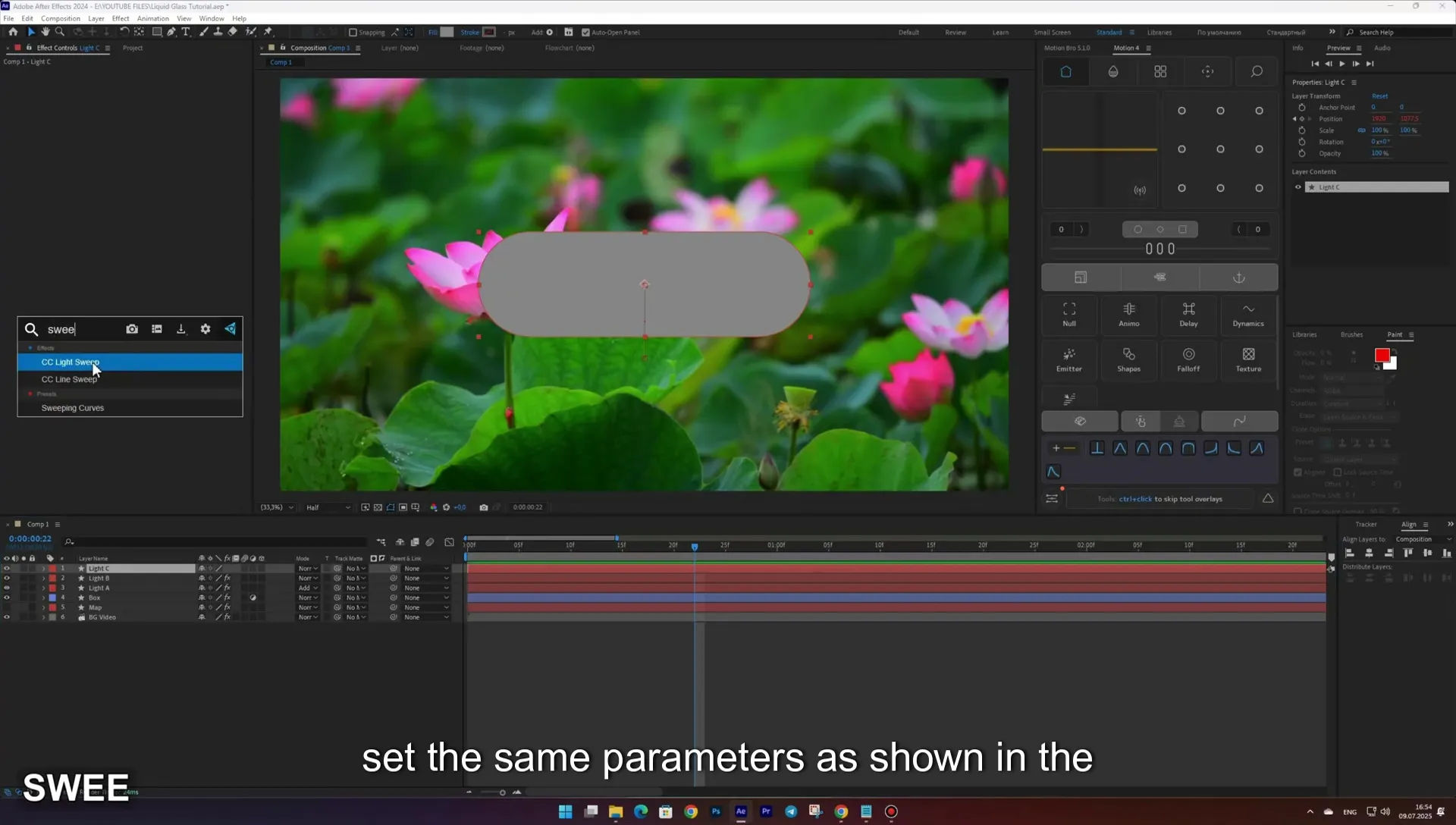Select the Zoom tool in toolbar

[60, 32]
